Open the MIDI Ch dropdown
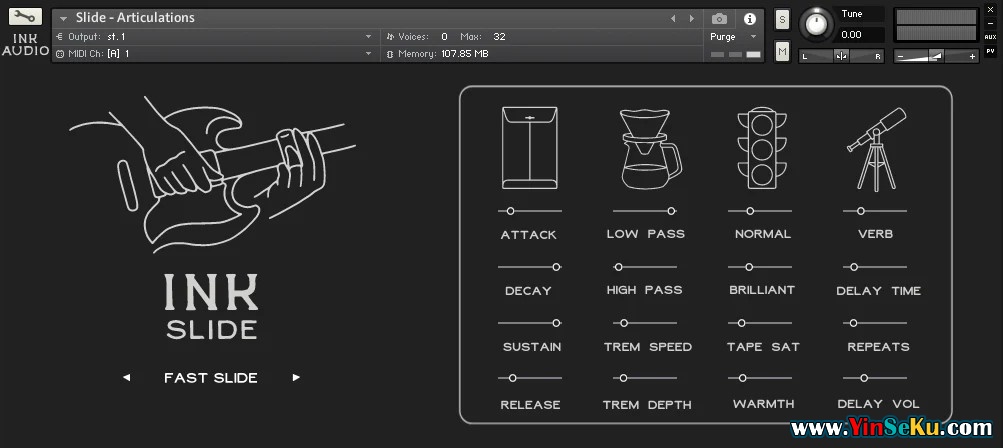1003x448 pixels. click(x=368, y=53)
